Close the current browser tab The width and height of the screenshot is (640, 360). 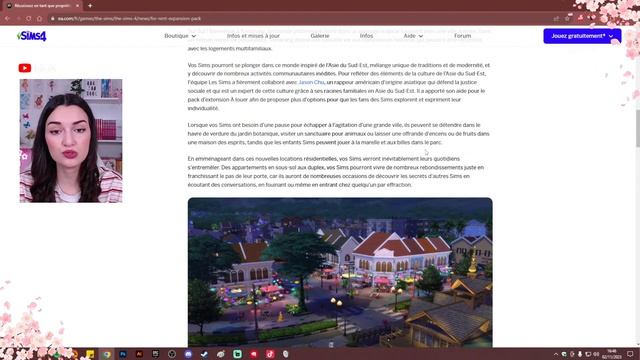(77, 6)
